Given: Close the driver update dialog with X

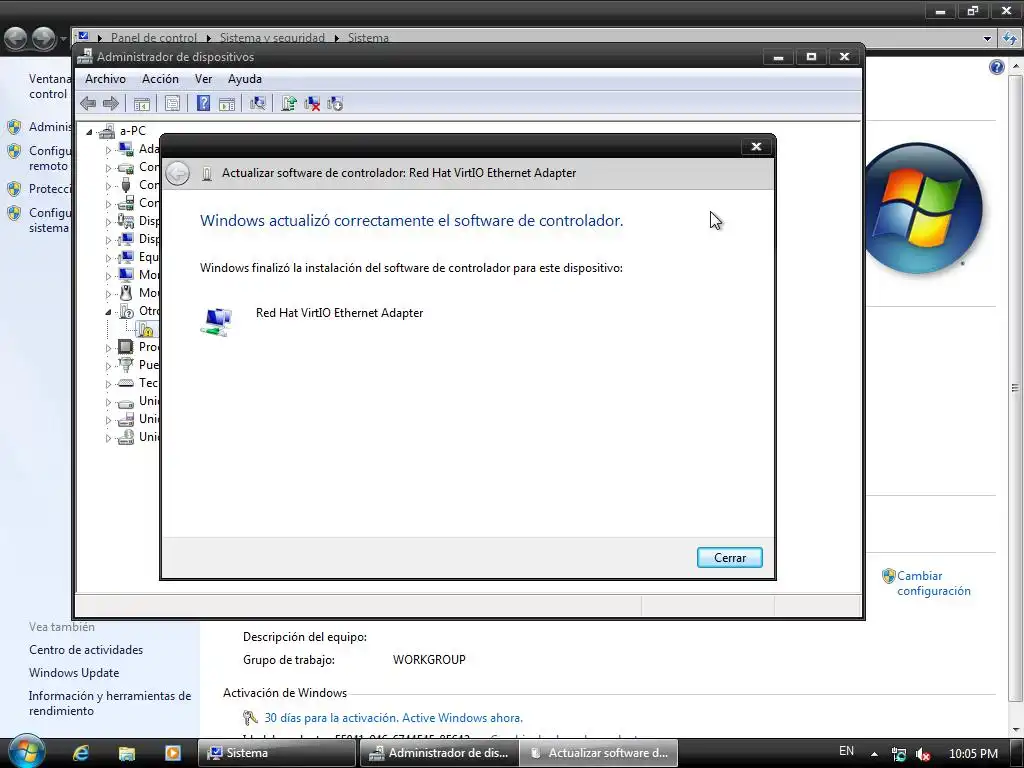Looking at the screenshot, I should point(756,147).
